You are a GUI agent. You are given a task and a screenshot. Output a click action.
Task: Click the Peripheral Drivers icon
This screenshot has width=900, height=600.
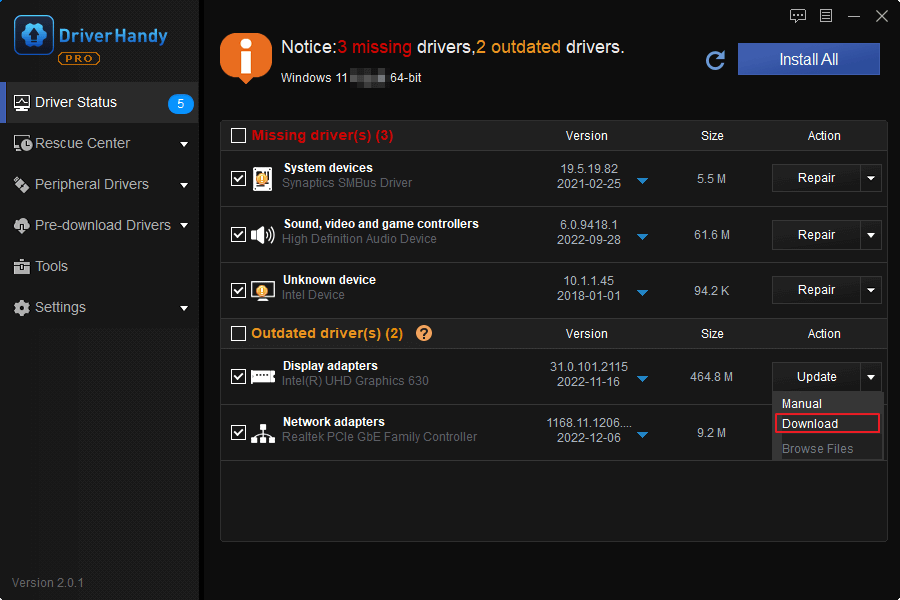[22, 184]
